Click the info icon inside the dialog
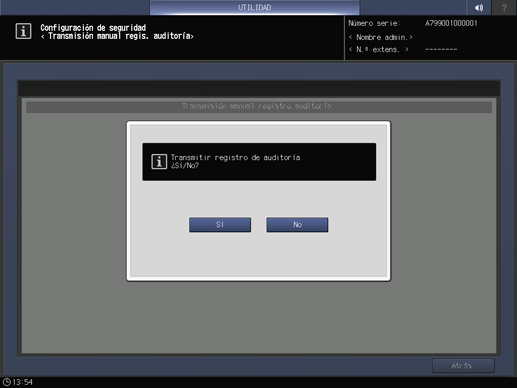This screenshot has height=388, width=517. pyautogui.click(x=159, y=162)
